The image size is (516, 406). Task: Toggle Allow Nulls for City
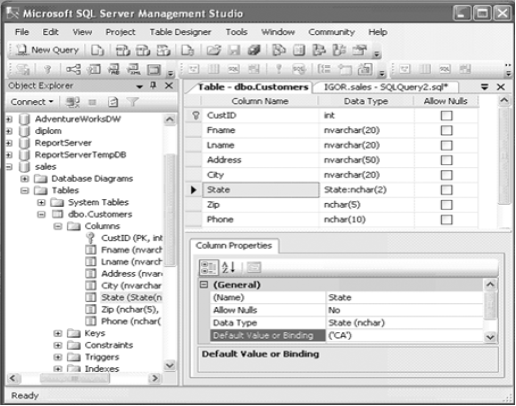point(446,175)
